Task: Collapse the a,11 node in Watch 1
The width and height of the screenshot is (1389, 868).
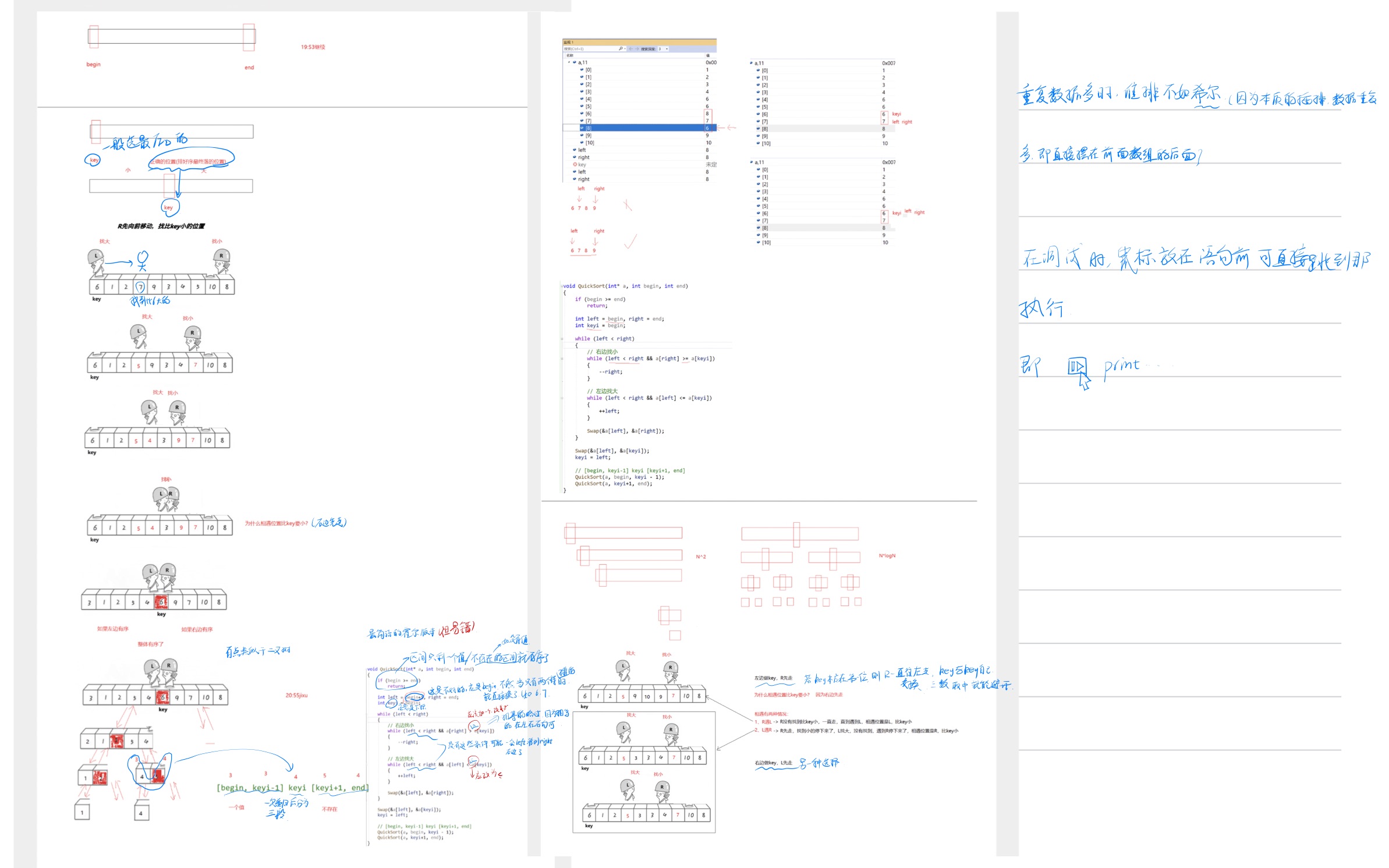Action: click(569, 62)
